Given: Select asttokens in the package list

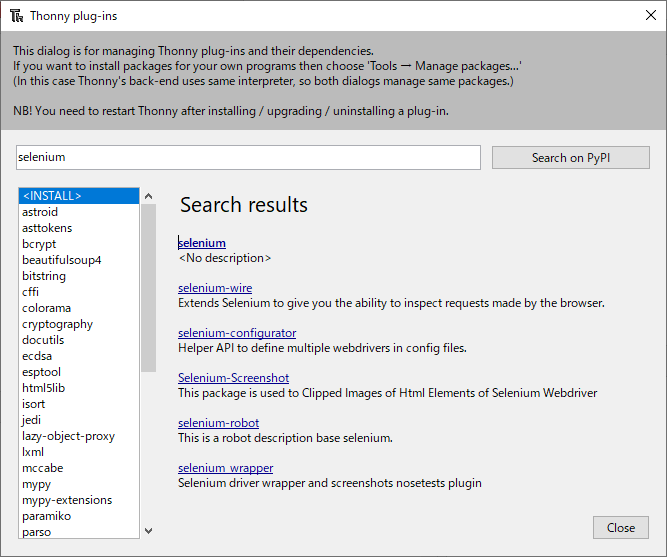Looking at the screenshot, I should point(79,228).
